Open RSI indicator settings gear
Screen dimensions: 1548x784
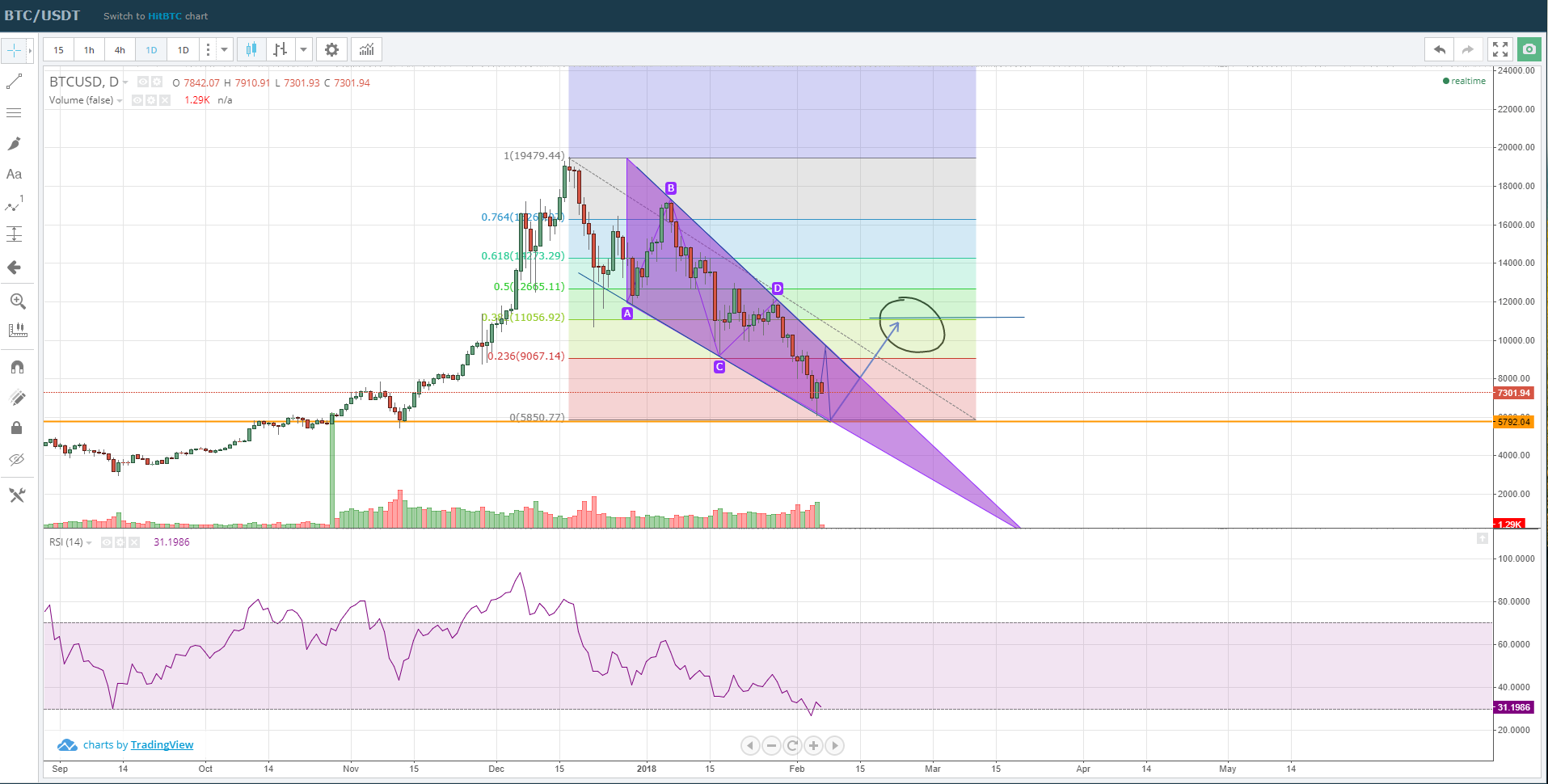[x=120, y=542]
